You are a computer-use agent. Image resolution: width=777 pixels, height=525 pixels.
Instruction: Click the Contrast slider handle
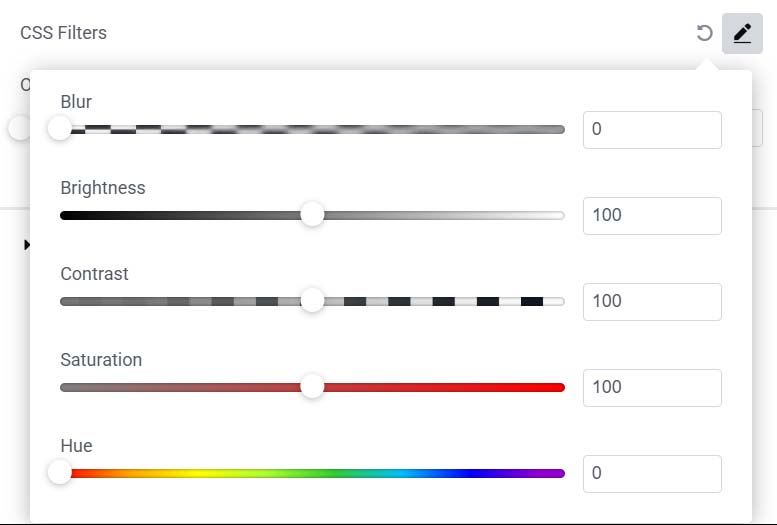click(x=312, y=301)
